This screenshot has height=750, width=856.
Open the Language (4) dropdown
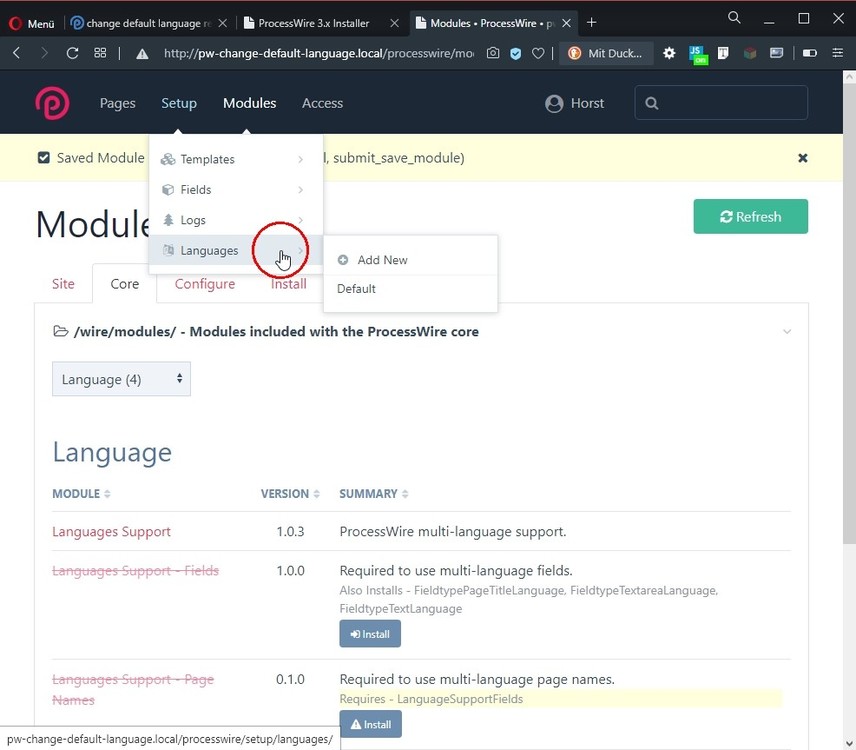[121, 379]
